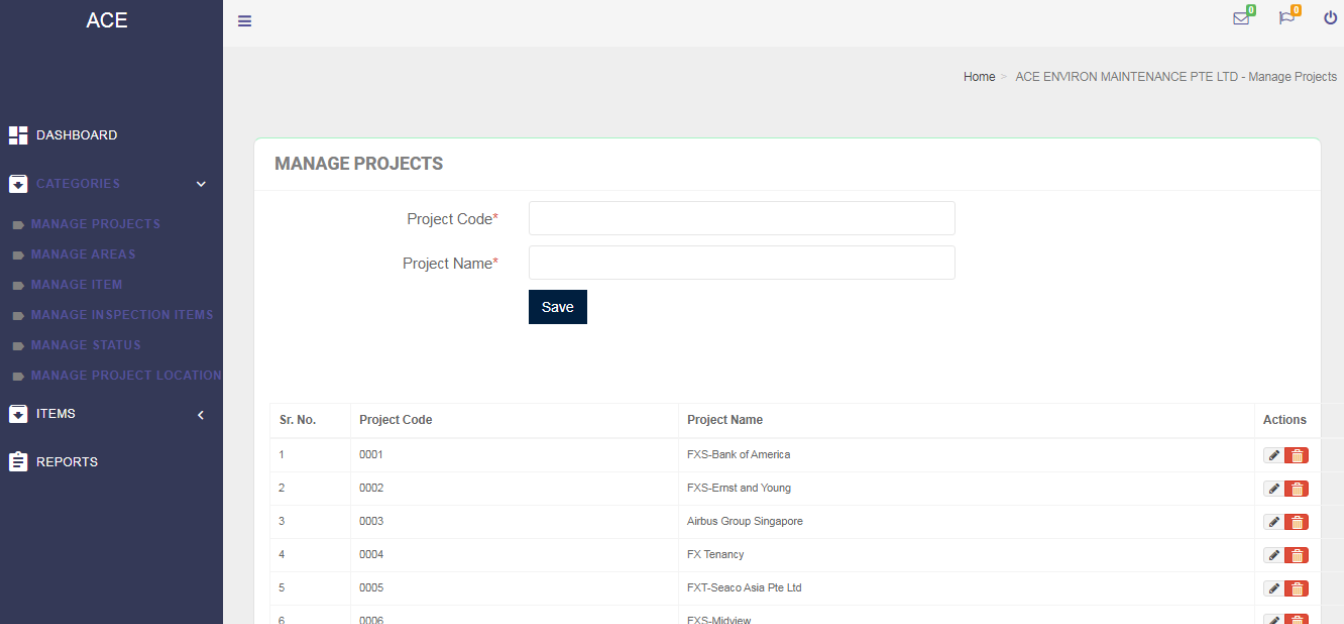Open the flag notifications icon
Image resolution: width=1344 pixels, height=624 pixels.
[x=1286, y=18]
